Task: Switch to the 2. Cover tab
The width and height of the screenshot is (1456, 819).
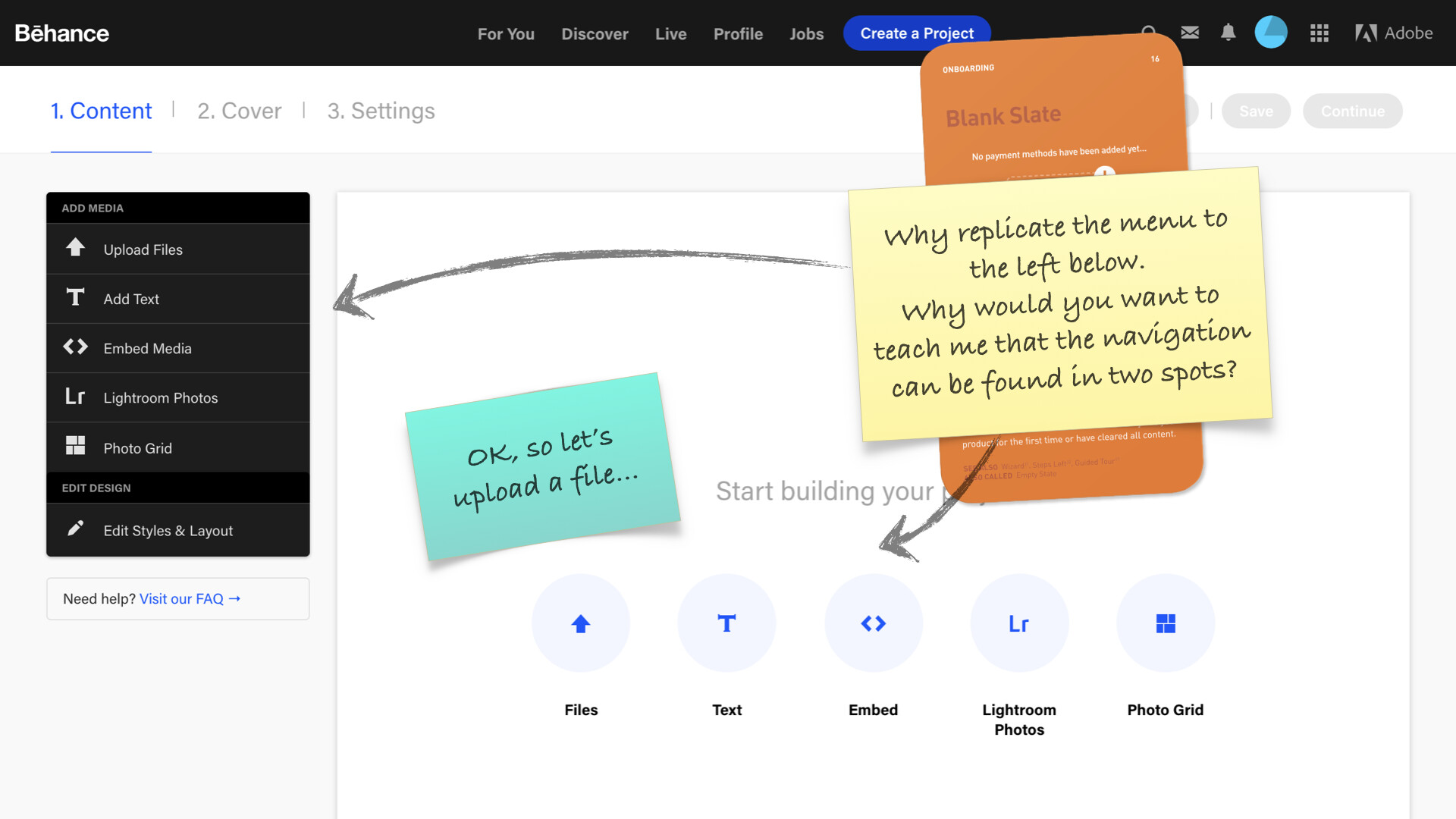Action: pyautogui.click(x=239, y=111)
